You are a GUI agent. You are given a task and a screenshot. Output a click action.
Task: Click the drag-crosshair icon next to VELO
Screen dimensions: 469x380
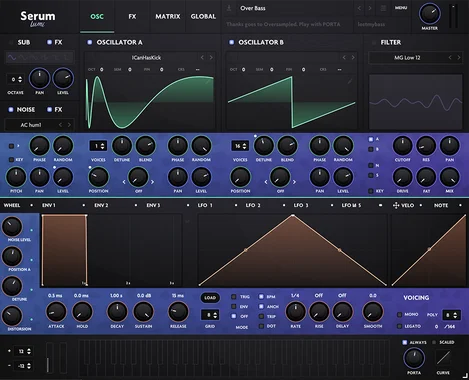tap(396, 206)
